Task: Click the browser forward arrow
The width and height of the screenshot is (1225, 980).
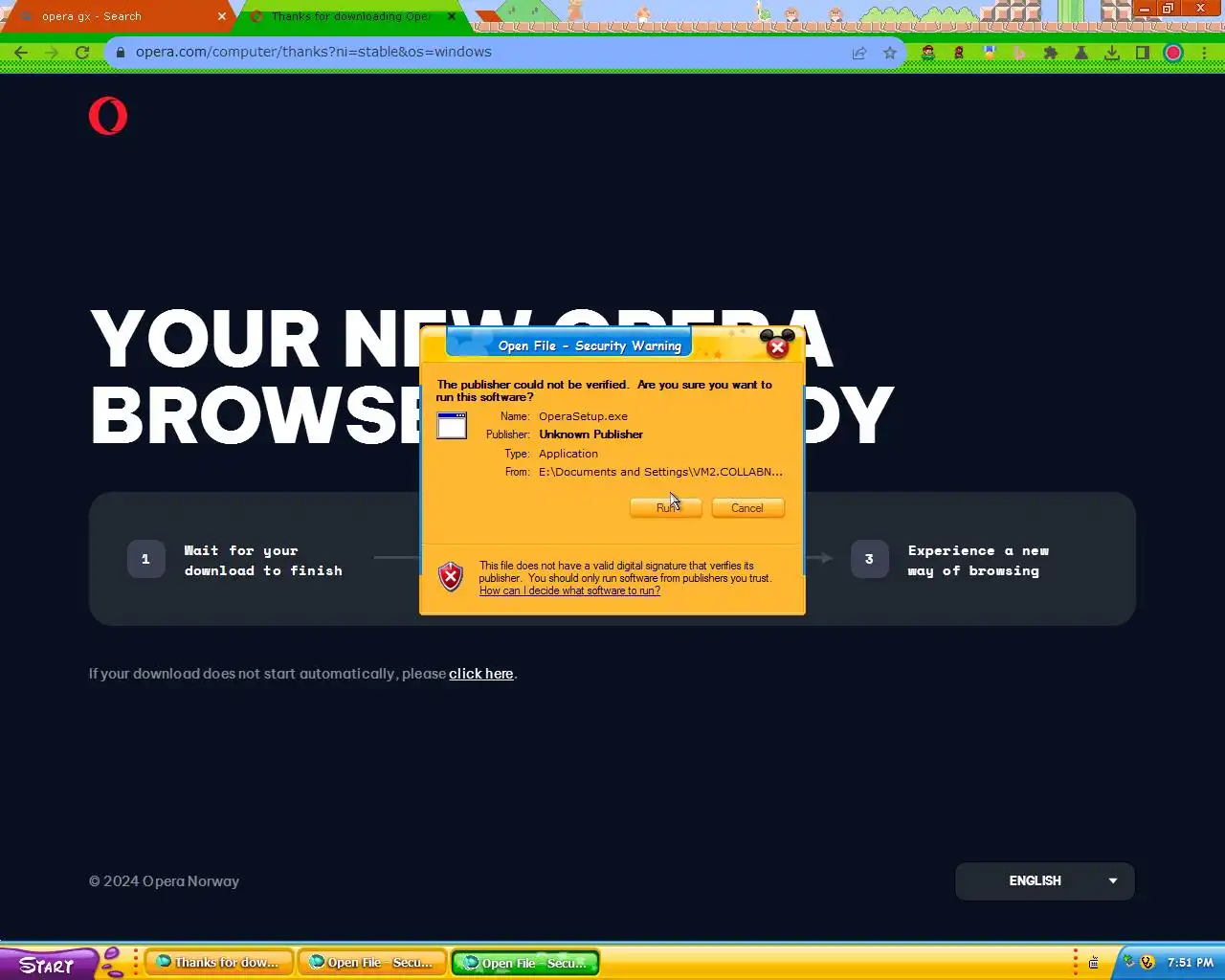Action: click(52, 53)
